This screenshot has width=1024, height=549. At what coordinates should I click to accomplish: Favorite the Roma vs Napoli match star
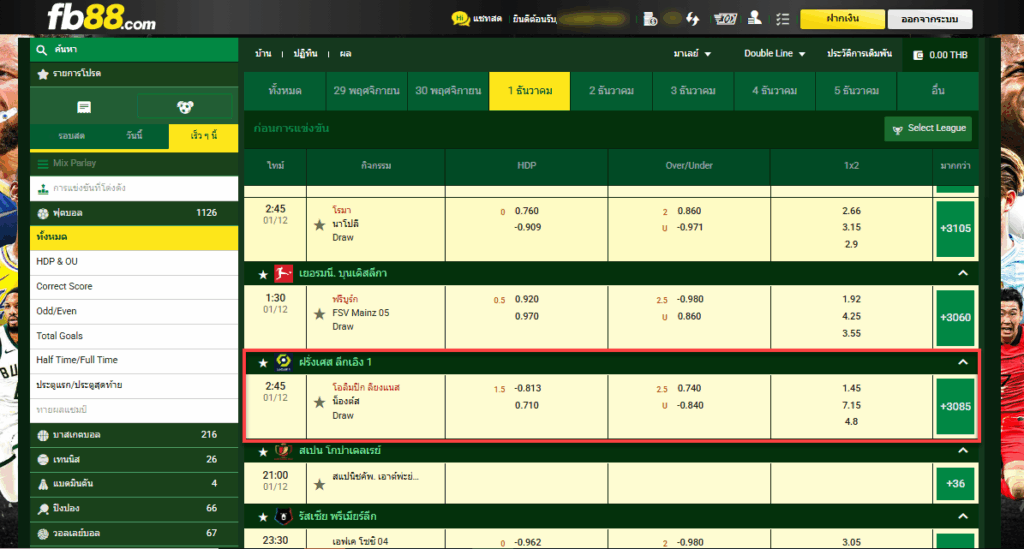coord(319,225)
